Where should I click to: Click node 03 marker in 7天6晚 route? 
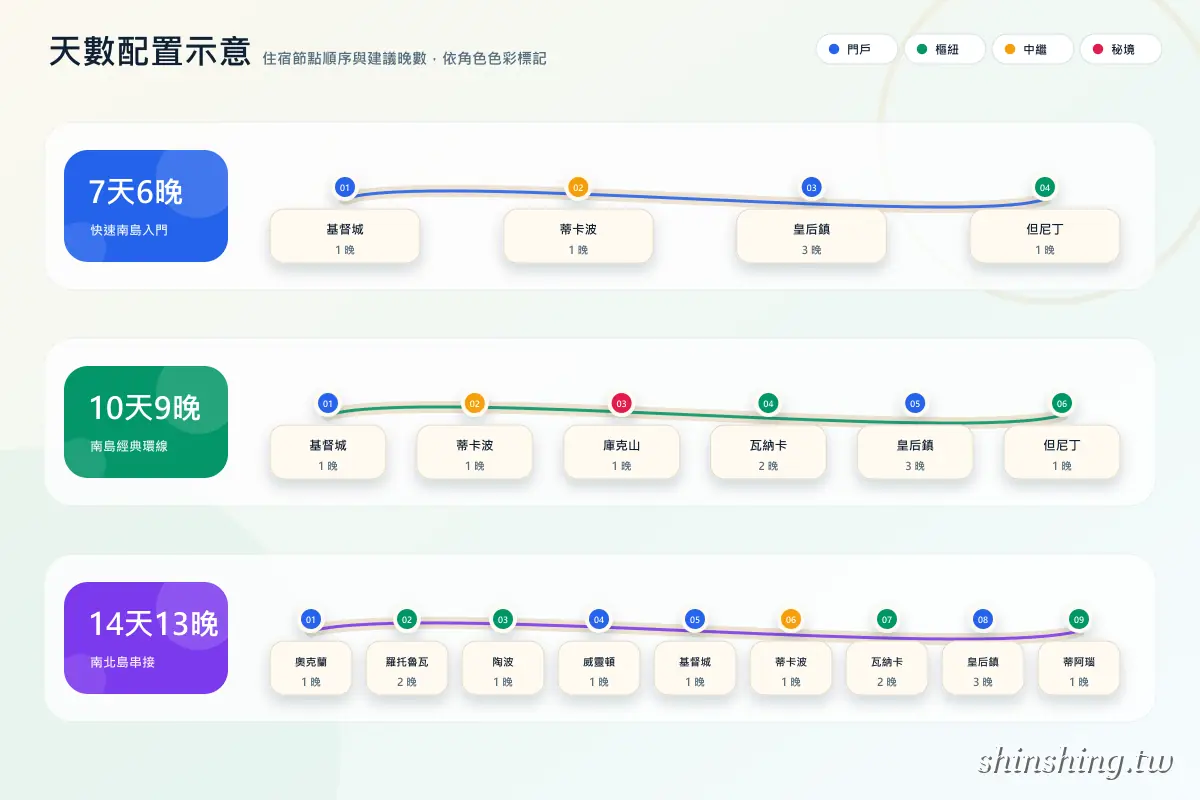811,188
